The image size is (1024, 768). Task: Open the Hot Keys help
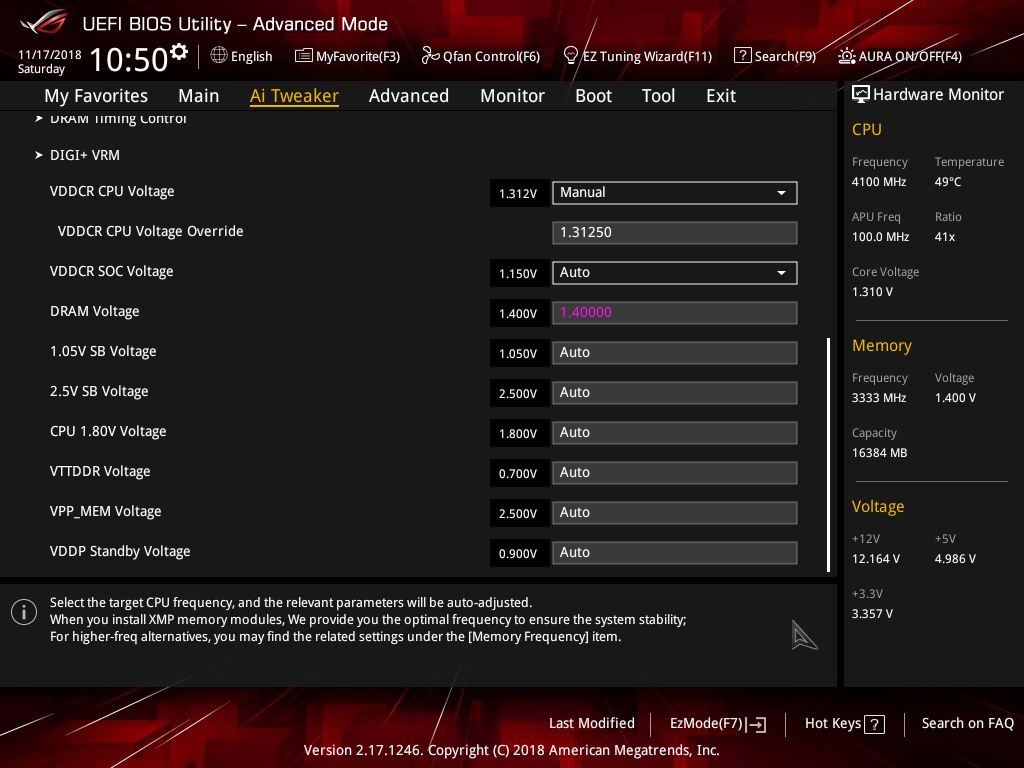844,724
